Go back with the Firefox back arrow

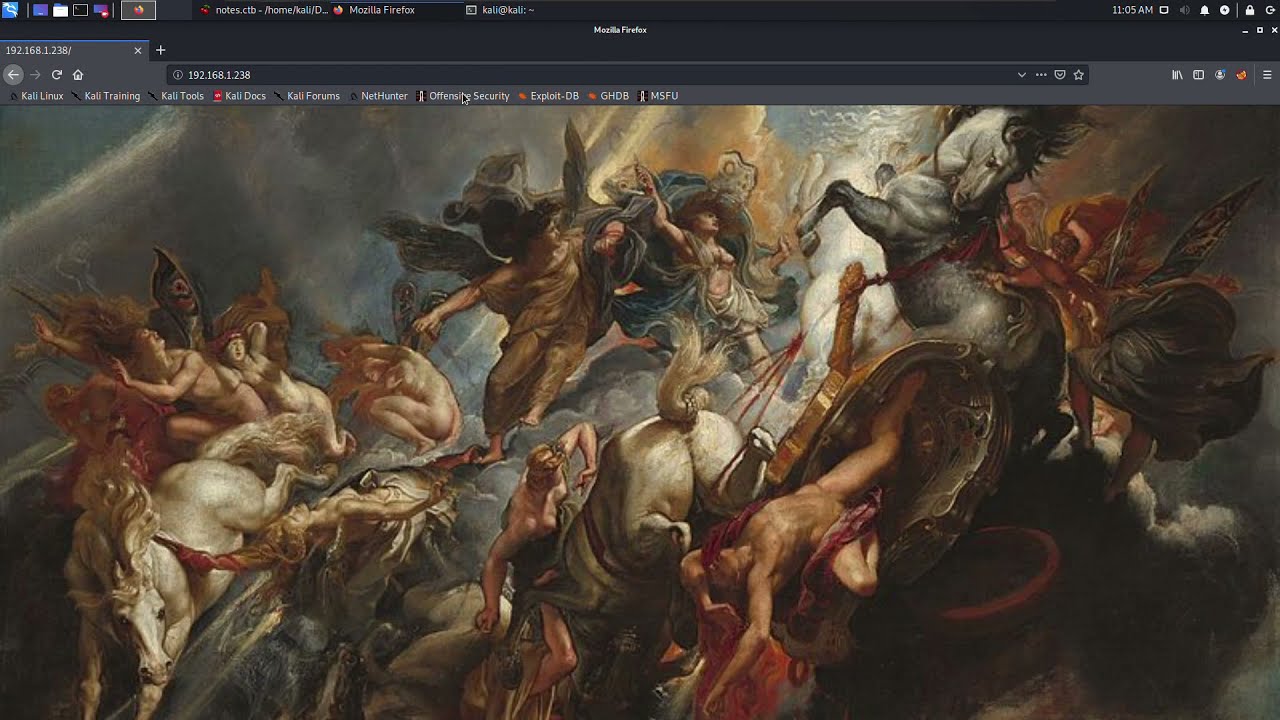(13, 75)
